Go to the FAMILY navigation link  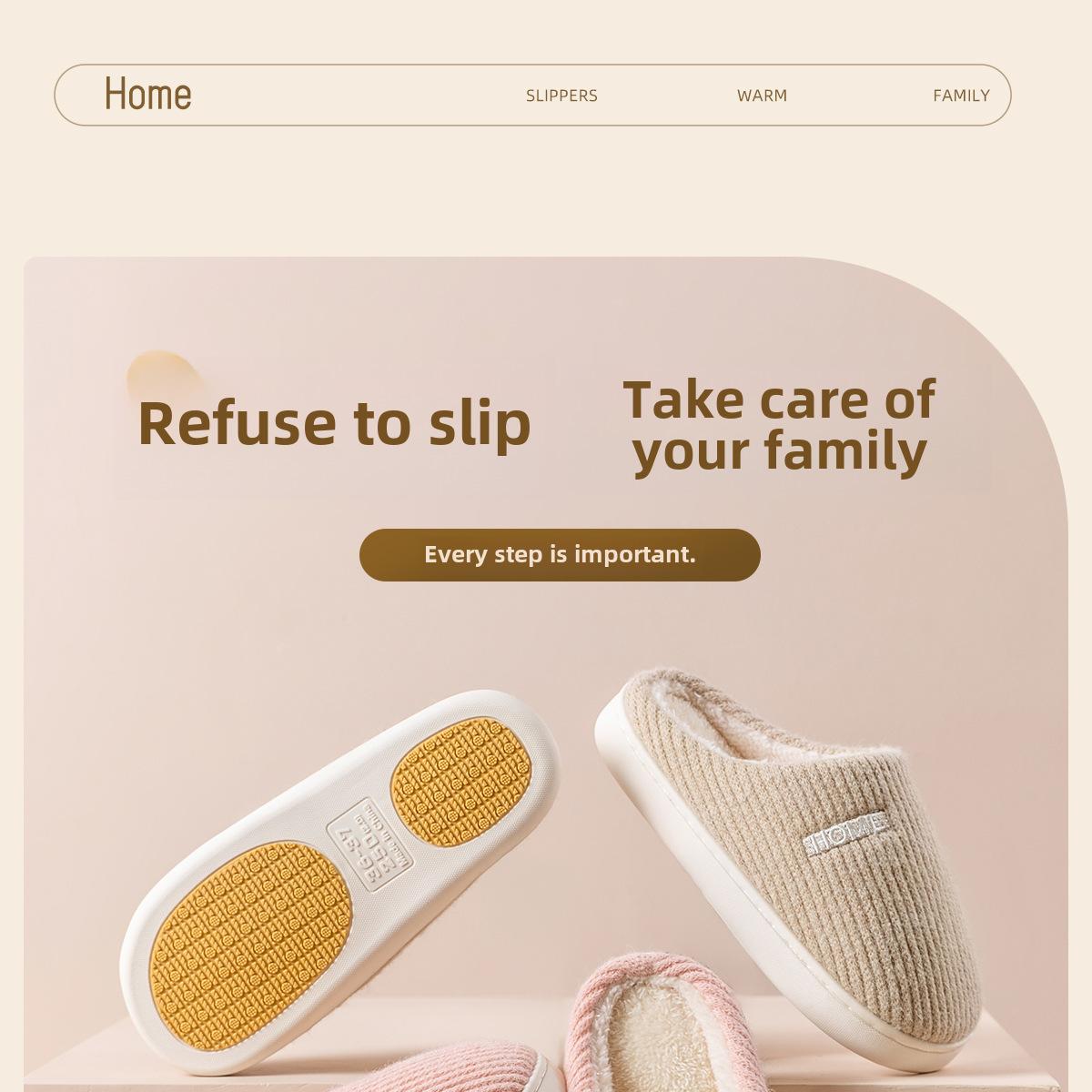click(961, 96)
